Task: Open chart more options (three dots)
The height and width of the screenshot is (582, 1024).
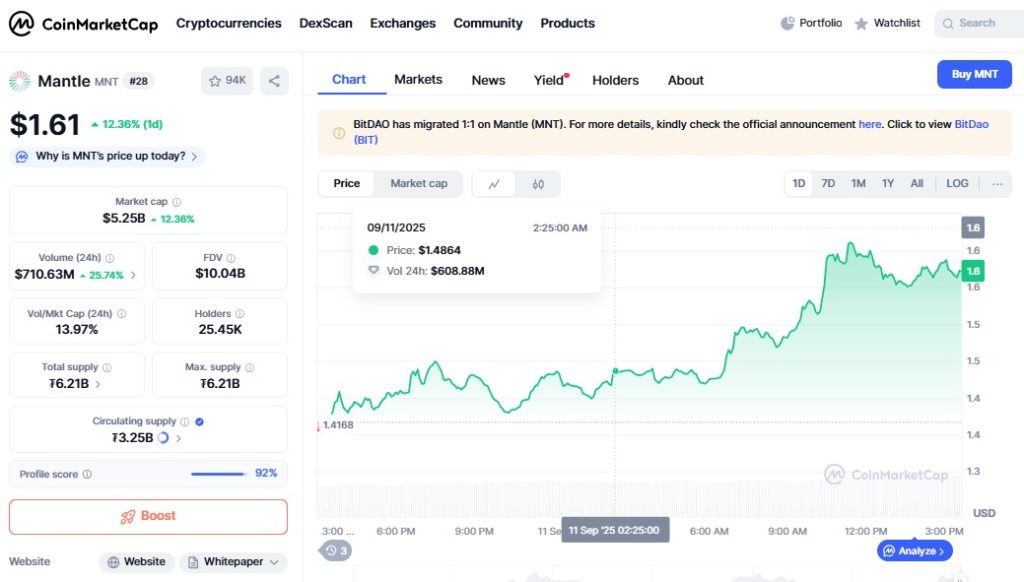Action: (997, 184)
